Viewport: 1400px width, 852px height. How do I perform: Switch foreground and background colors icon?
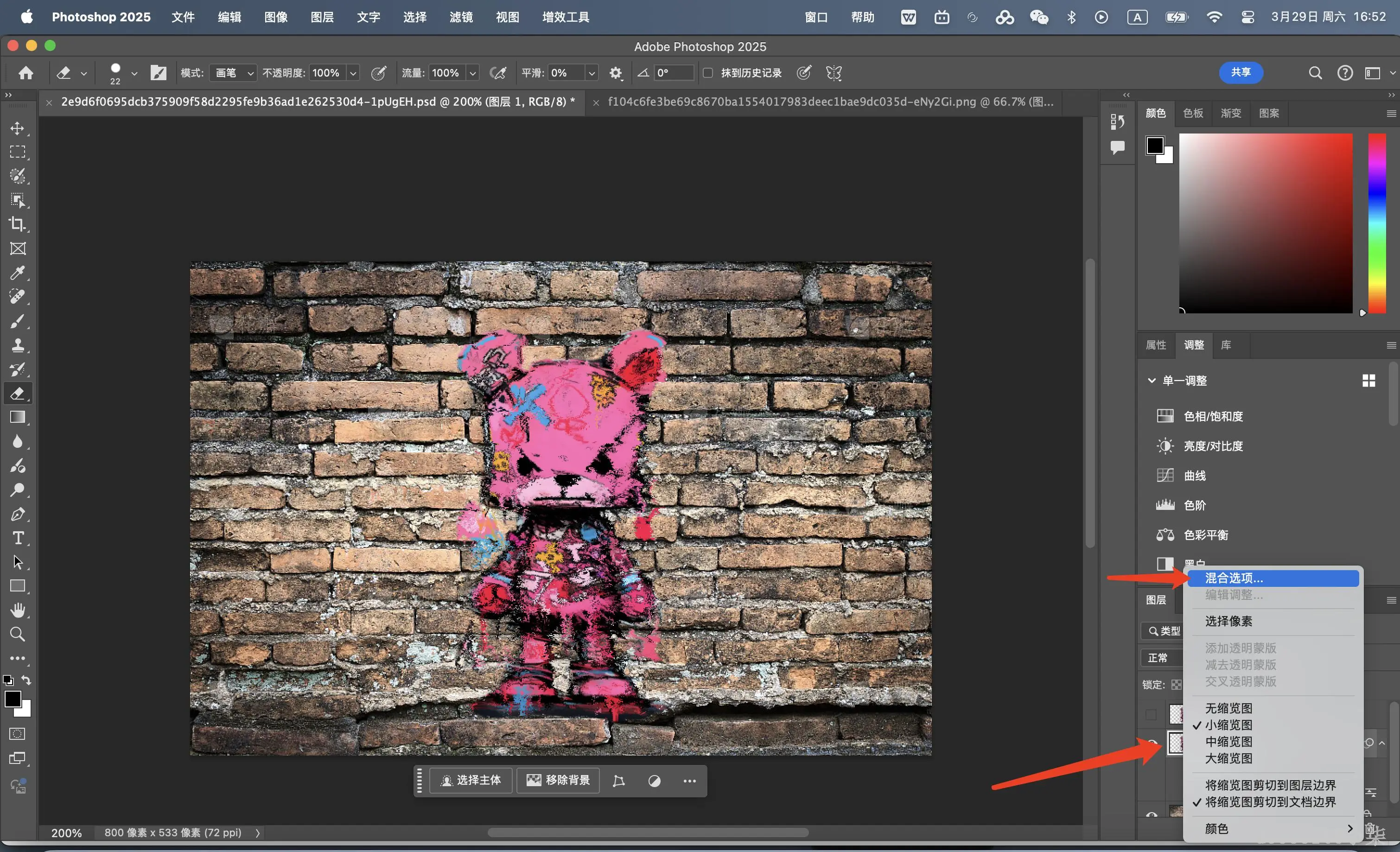27,680
